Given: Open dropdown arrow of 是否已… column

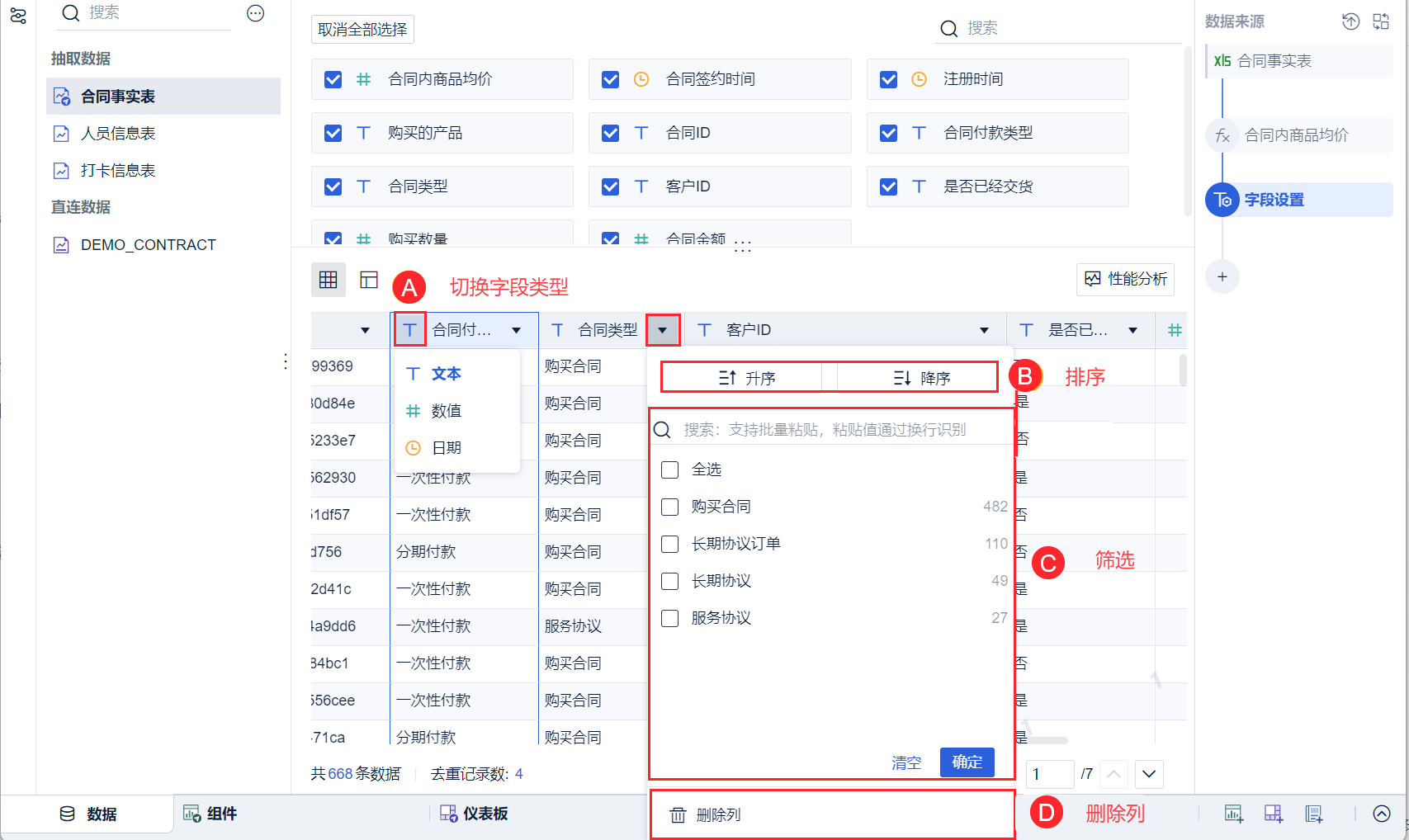Looking at the screenshot, I should pos(1133,331).
